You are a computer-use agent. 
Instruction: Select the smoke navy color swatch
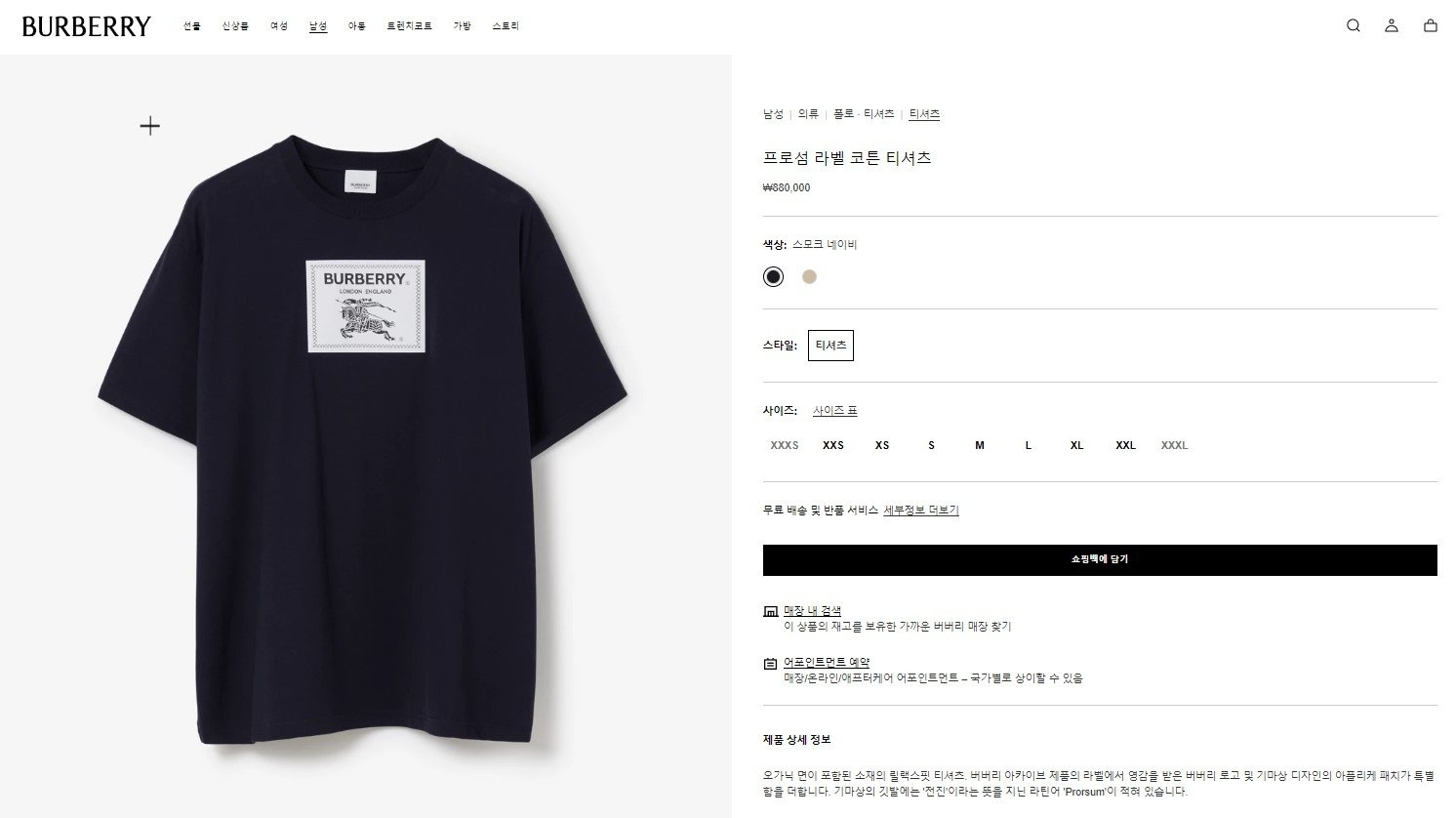(773, 276)
